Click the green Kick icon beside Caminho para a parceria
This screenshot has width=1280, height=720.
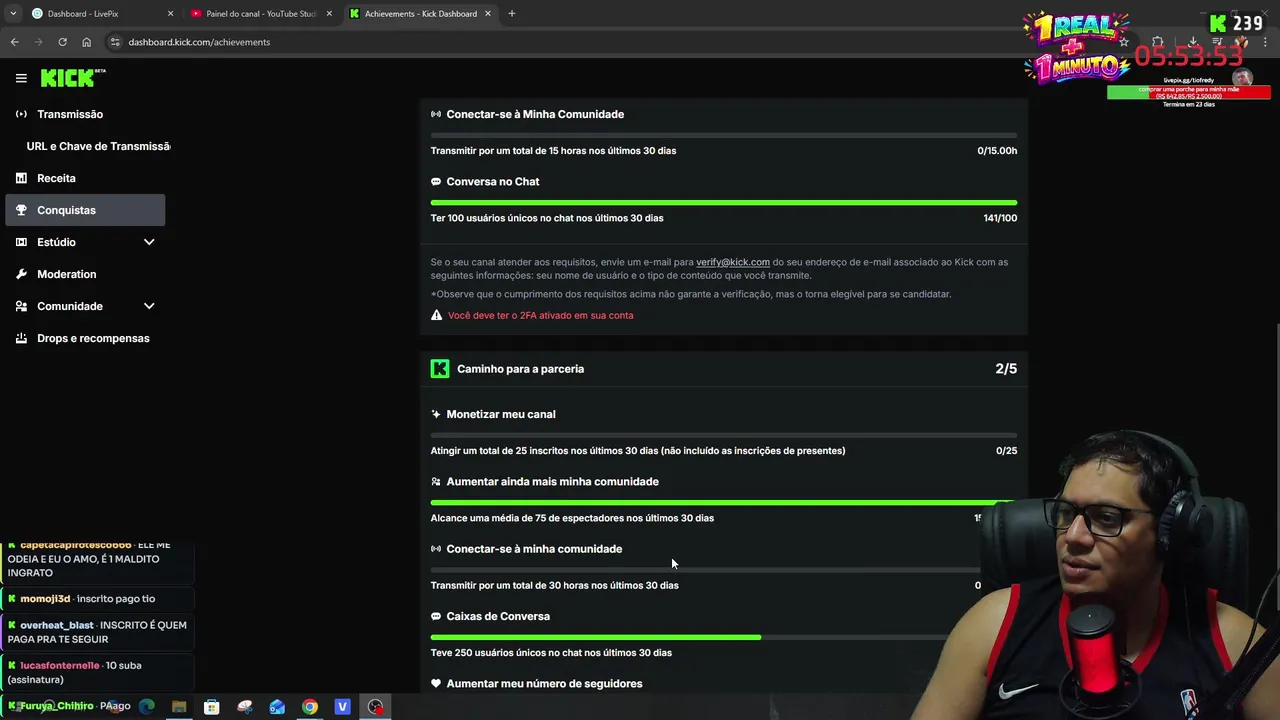(x=440, y=369)
